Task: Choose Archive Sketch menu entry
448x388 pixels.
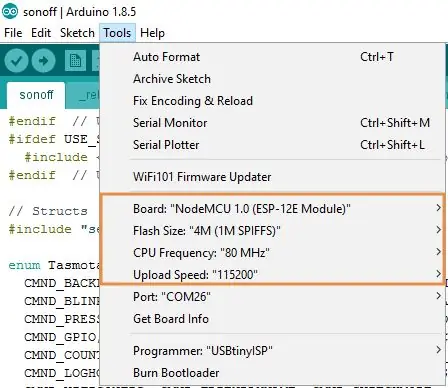Action: 273,79
